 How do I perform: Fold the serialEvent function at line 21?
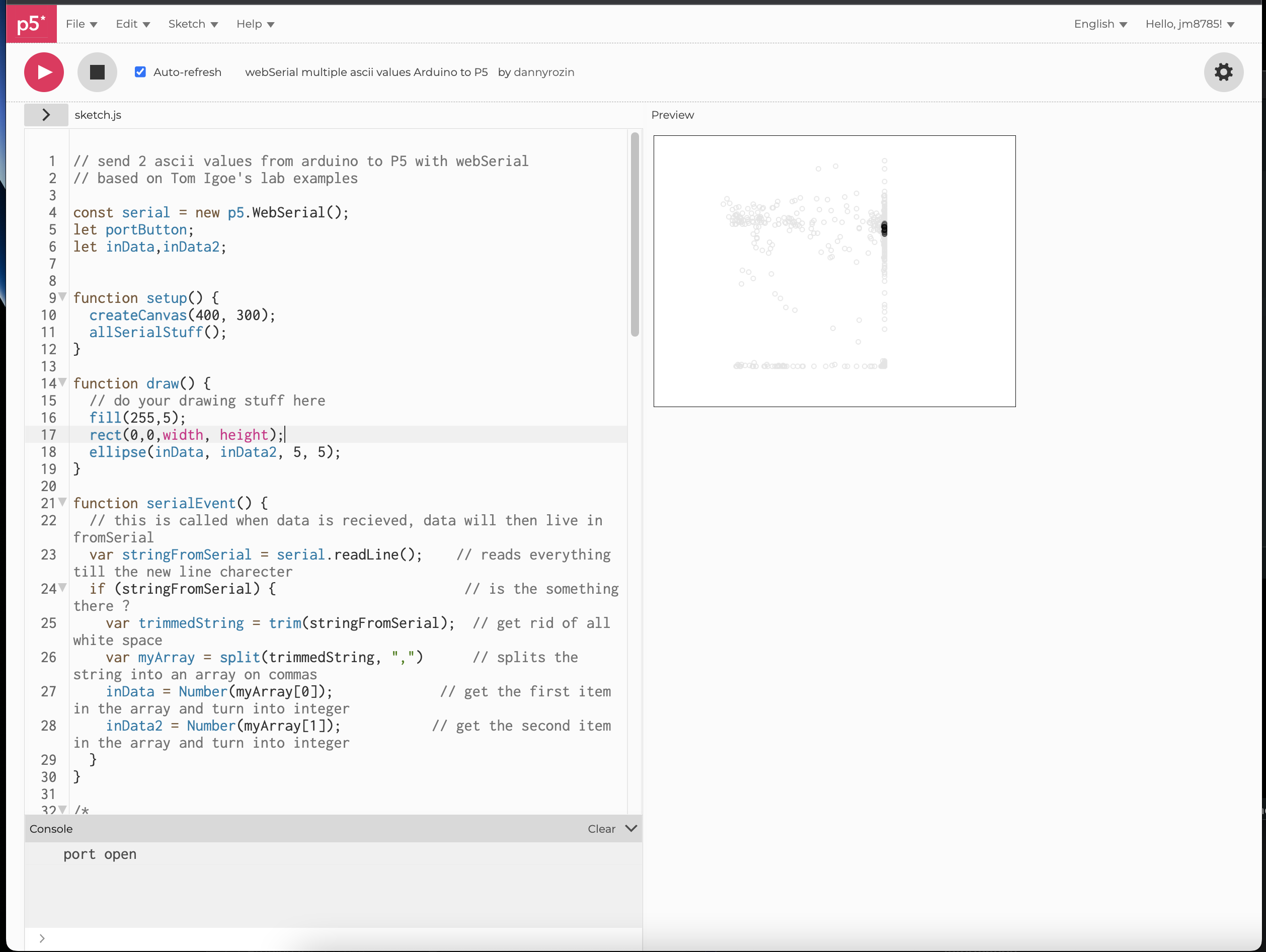pyautogui.click(x=63, y=502)
